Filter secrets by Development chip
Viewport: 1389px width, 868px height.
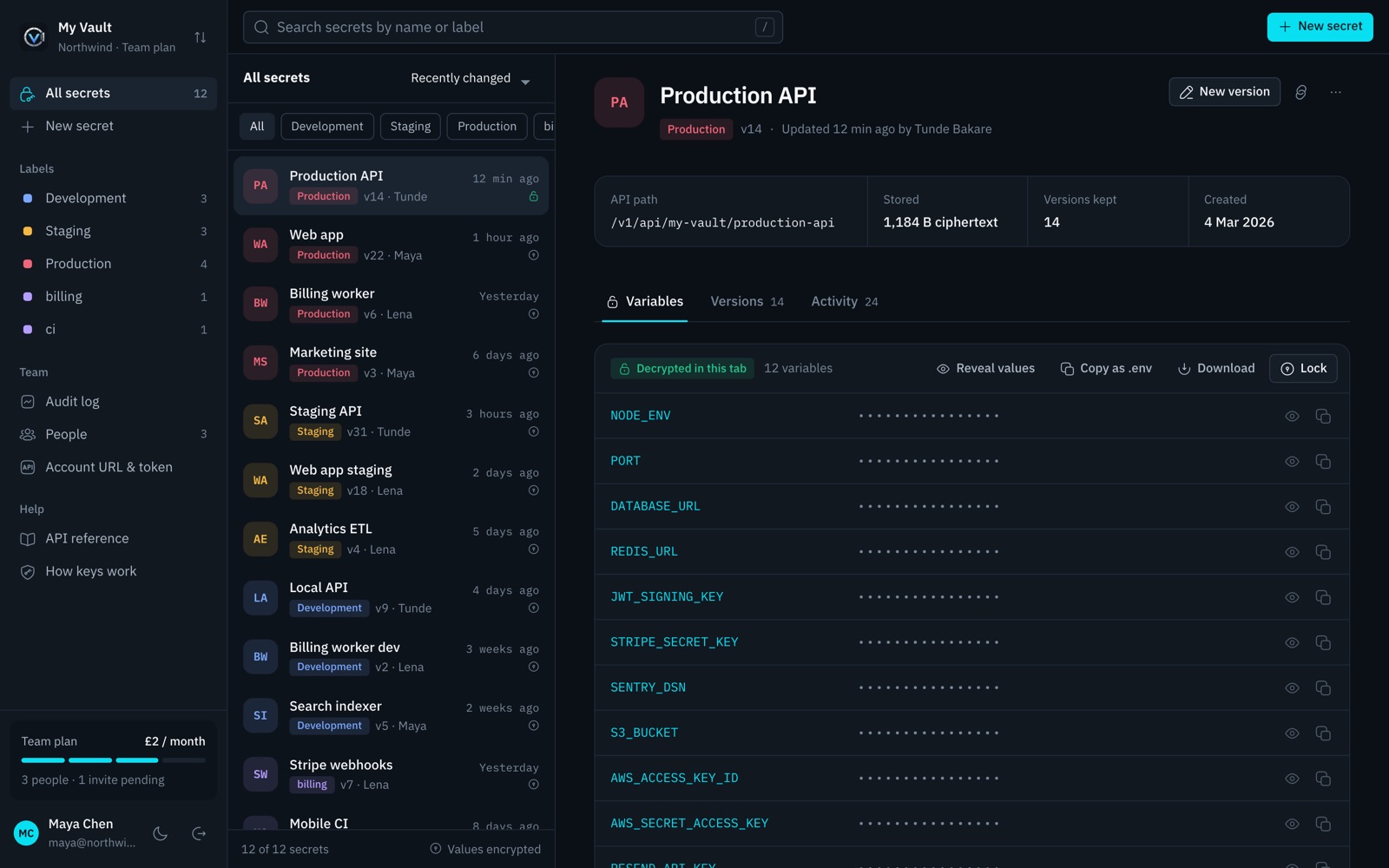(327, 127)
